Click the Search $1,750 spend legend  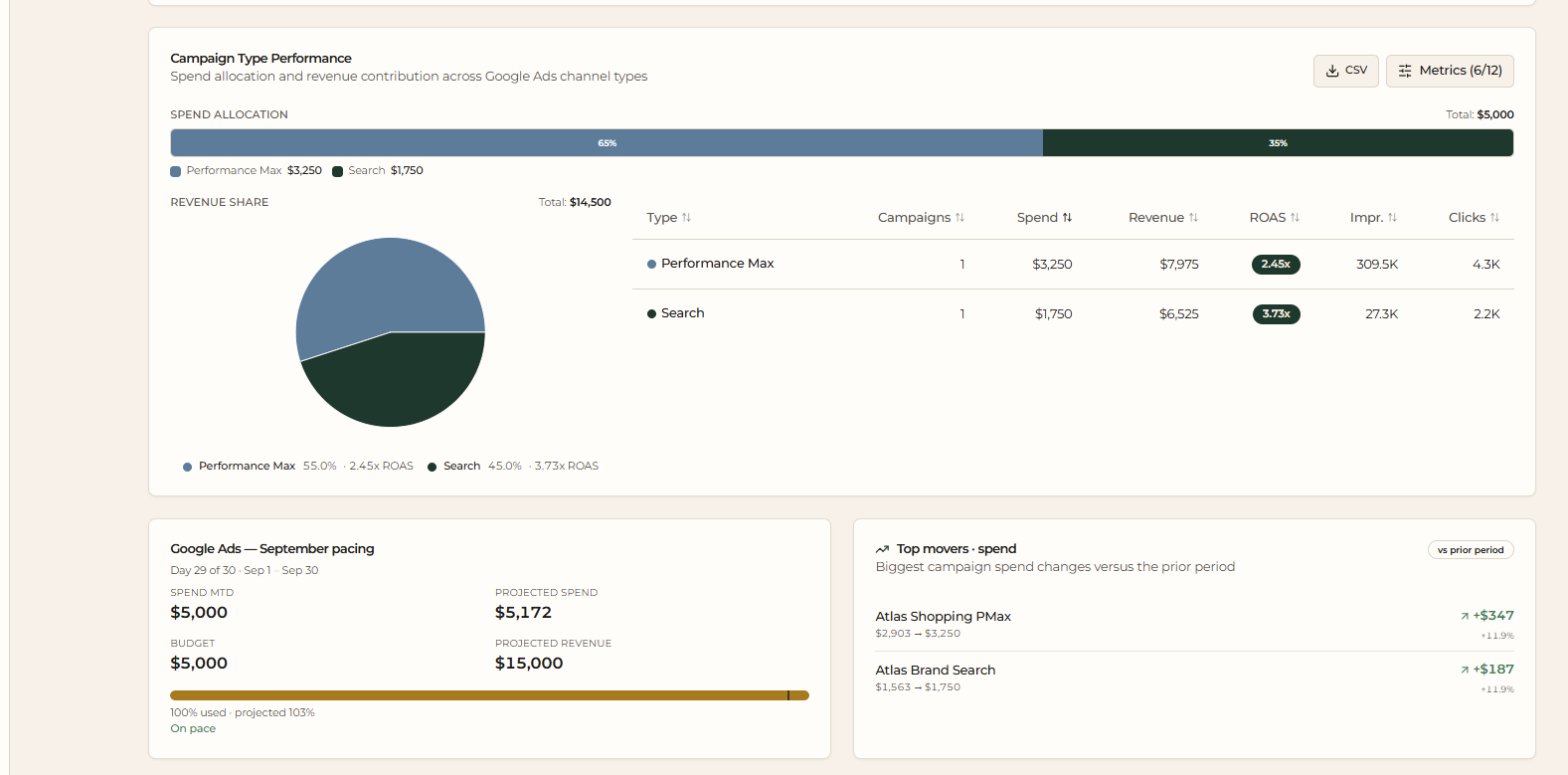378,171
